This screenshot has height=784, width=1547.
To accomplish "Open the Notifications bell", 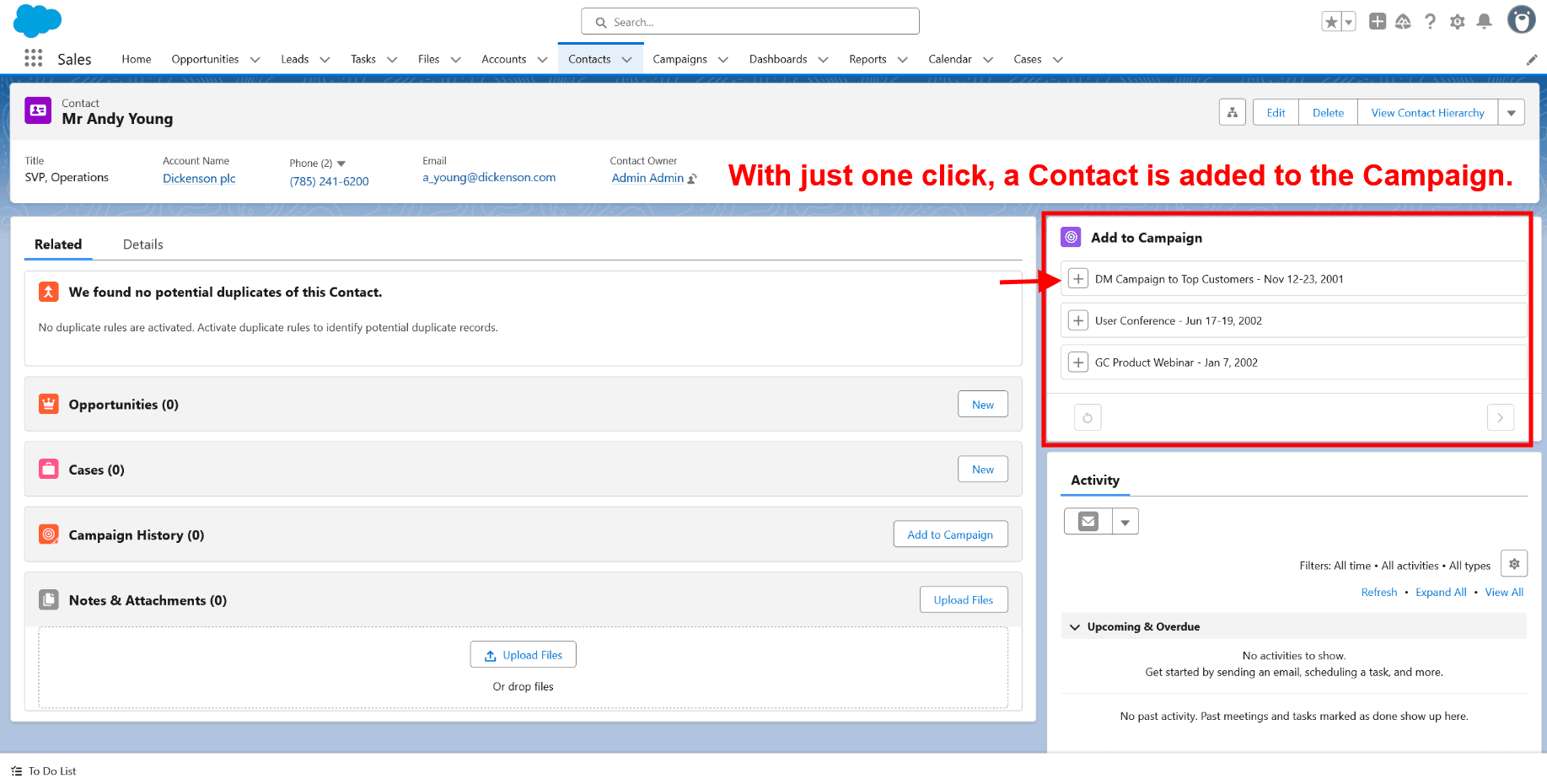I will (x=1485, y=22).
